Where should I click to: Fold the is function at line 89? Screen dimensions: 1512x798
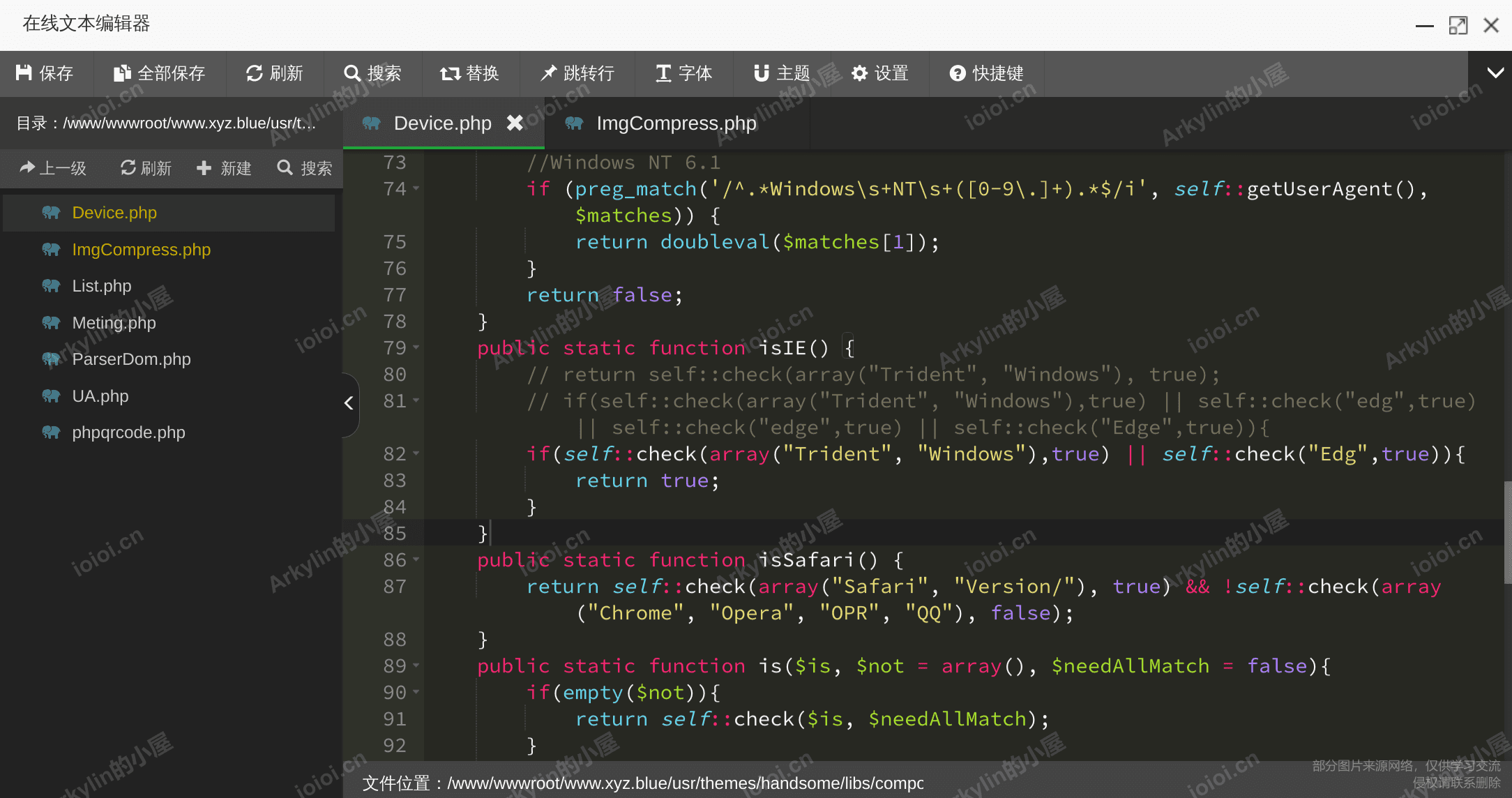(x=416, y=665)
